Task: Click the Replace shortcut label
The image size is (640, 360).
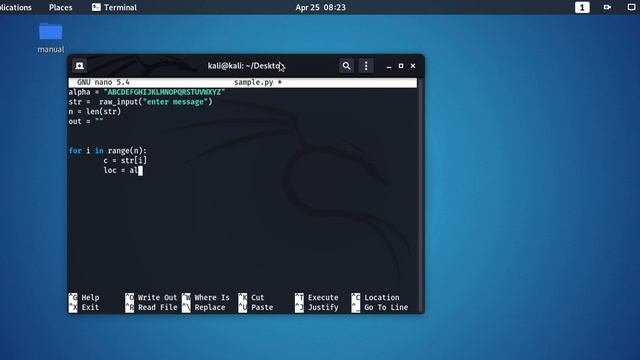Action: [210, 307]
